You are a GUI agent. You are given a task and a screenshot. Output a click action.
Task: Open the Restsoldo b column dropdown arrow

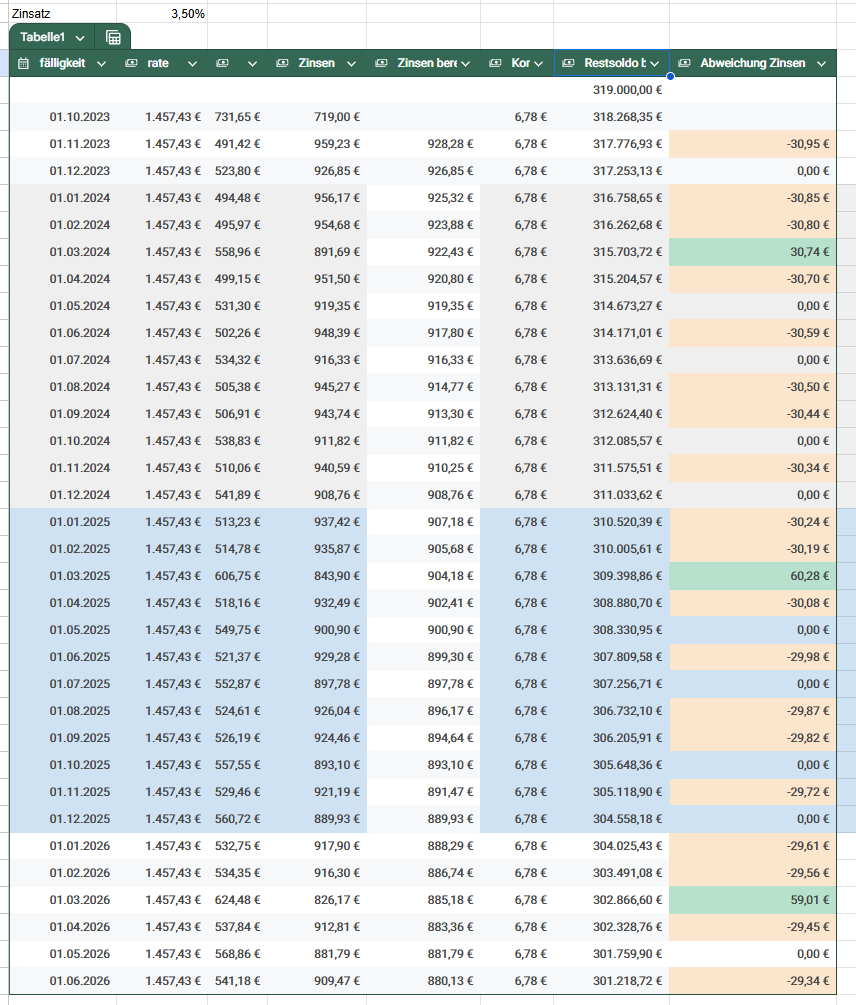(654, 63)
